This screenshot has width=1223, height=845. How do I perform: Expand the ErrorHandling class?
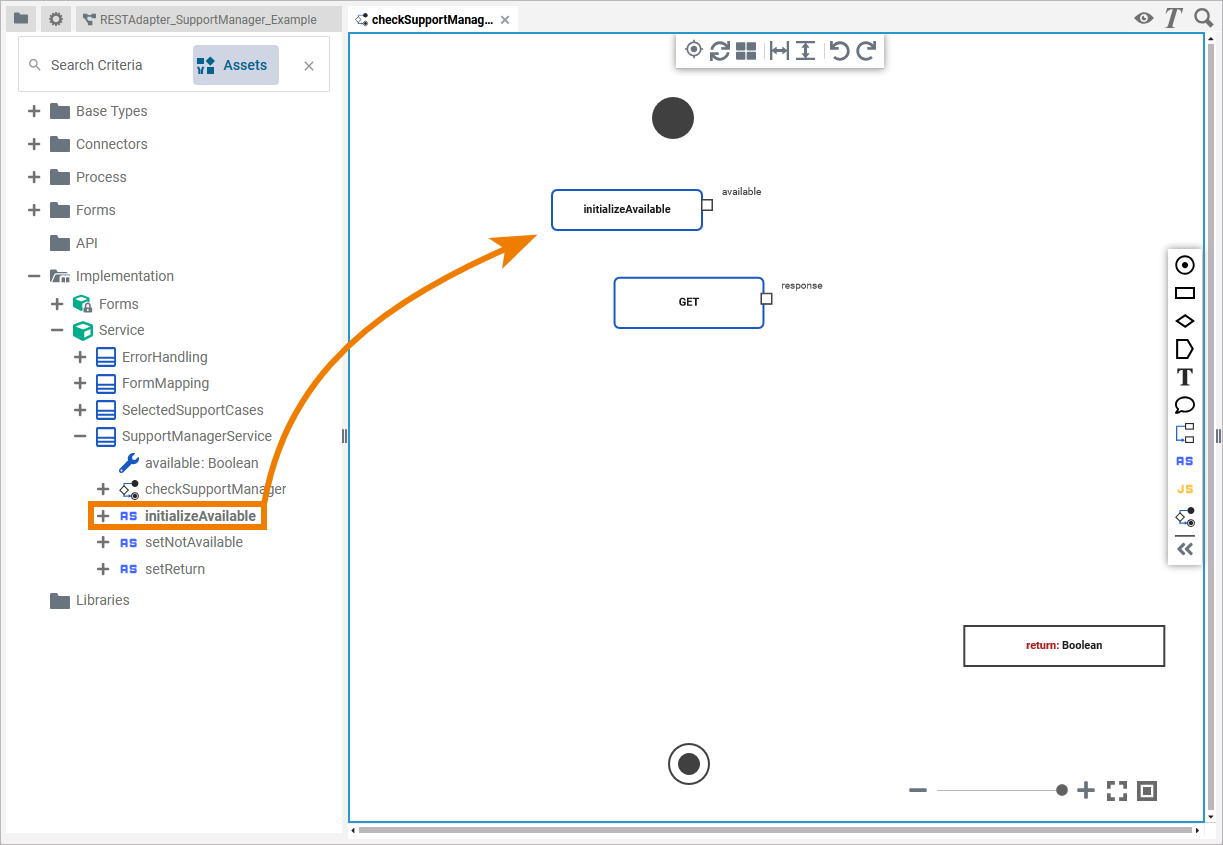tap(80, 357)
